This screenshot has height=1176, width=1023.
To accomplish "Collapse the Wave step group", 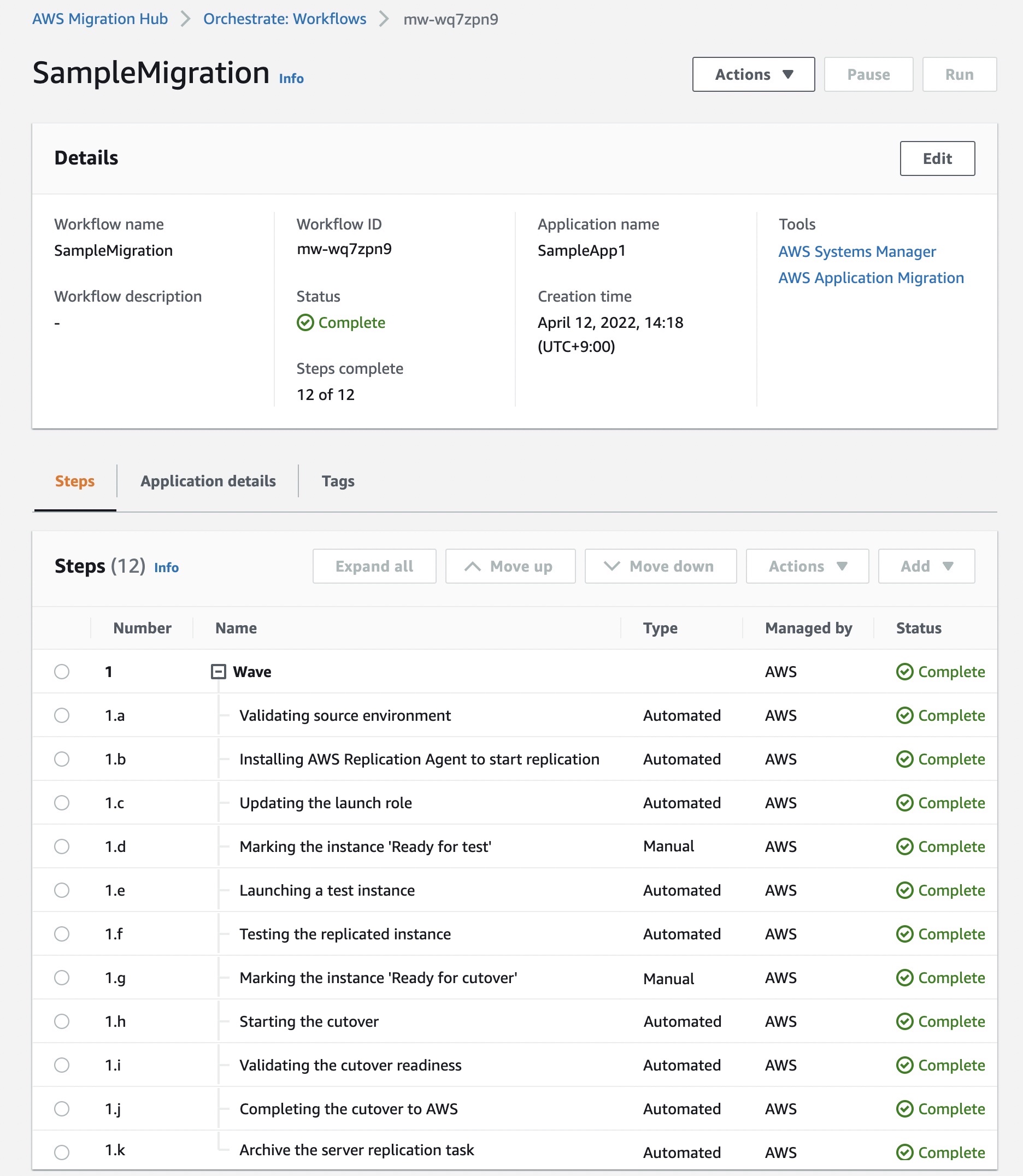I will (x=218, y=672).
